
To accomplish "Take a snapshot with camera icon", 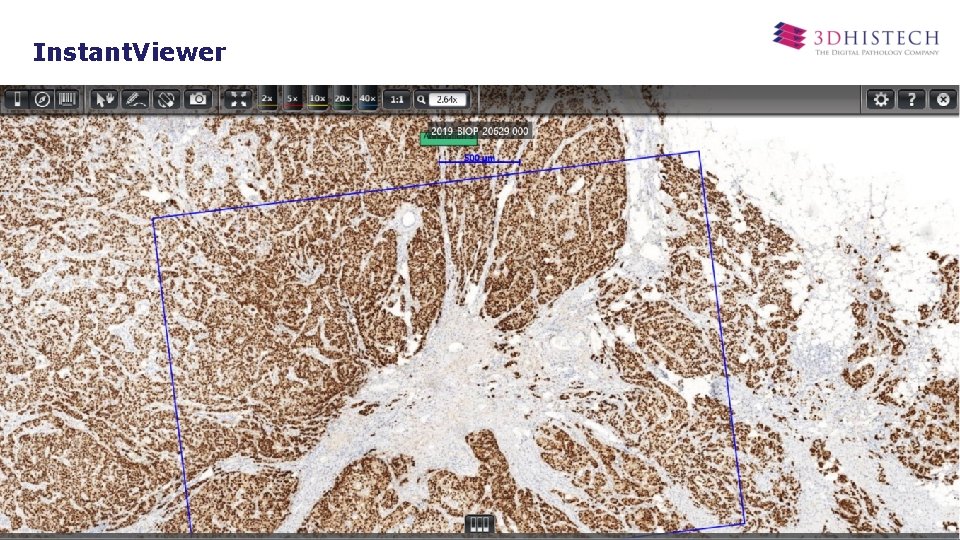I will 198,99.
